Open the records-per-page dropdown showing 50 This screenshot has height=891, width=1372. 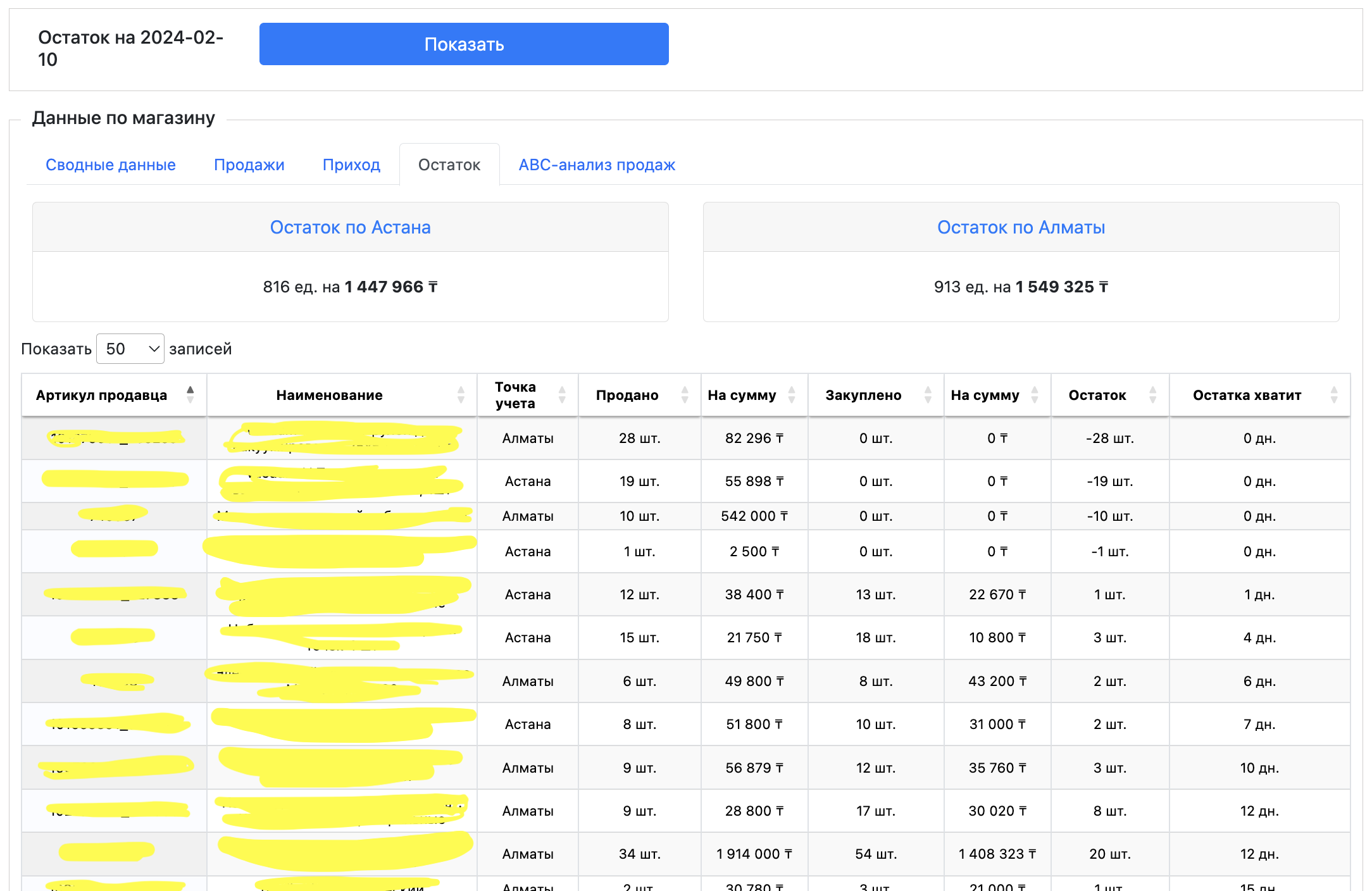click(x=130, y=349)
